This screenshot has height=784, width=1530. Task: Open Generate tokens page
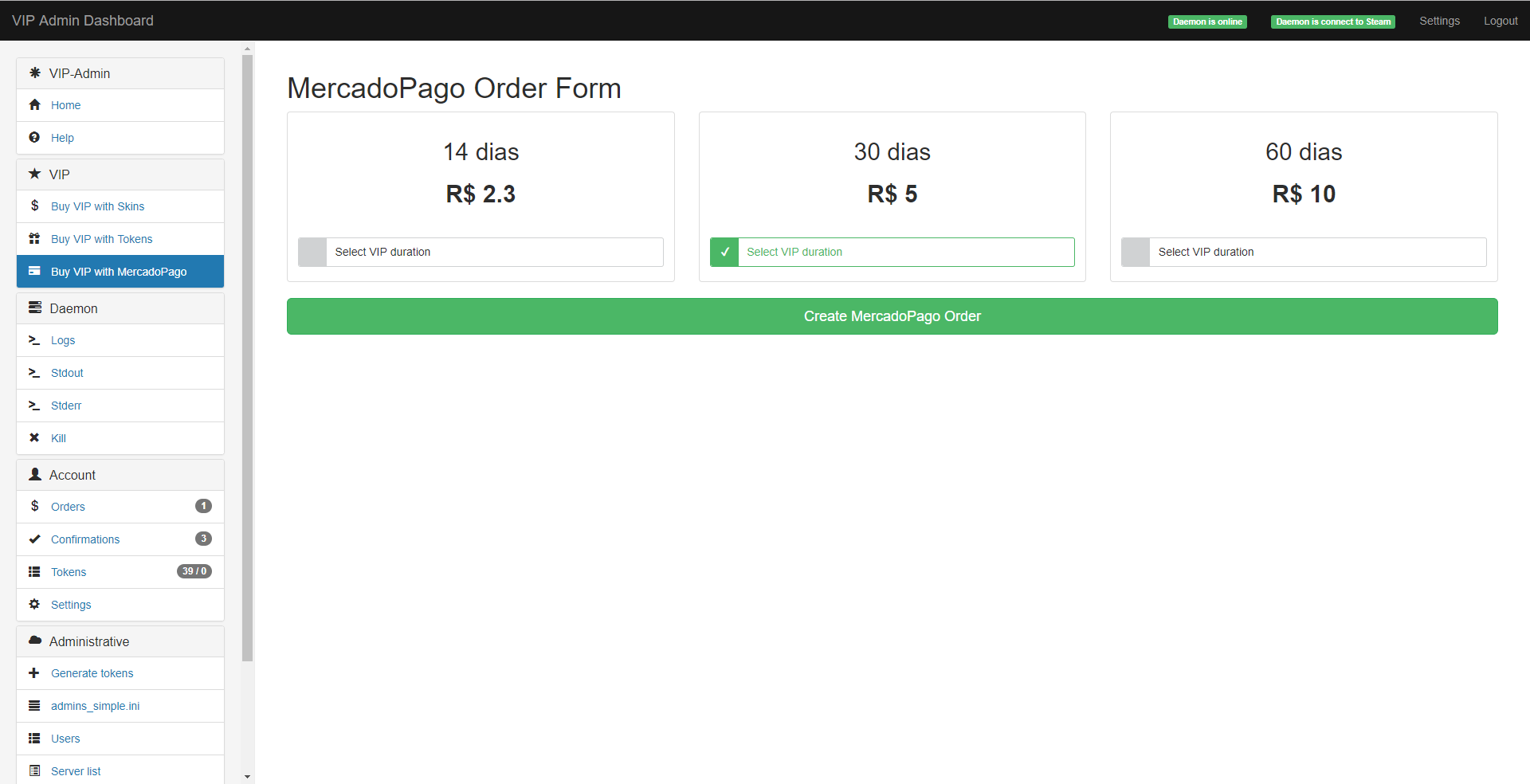coord(120,673)
